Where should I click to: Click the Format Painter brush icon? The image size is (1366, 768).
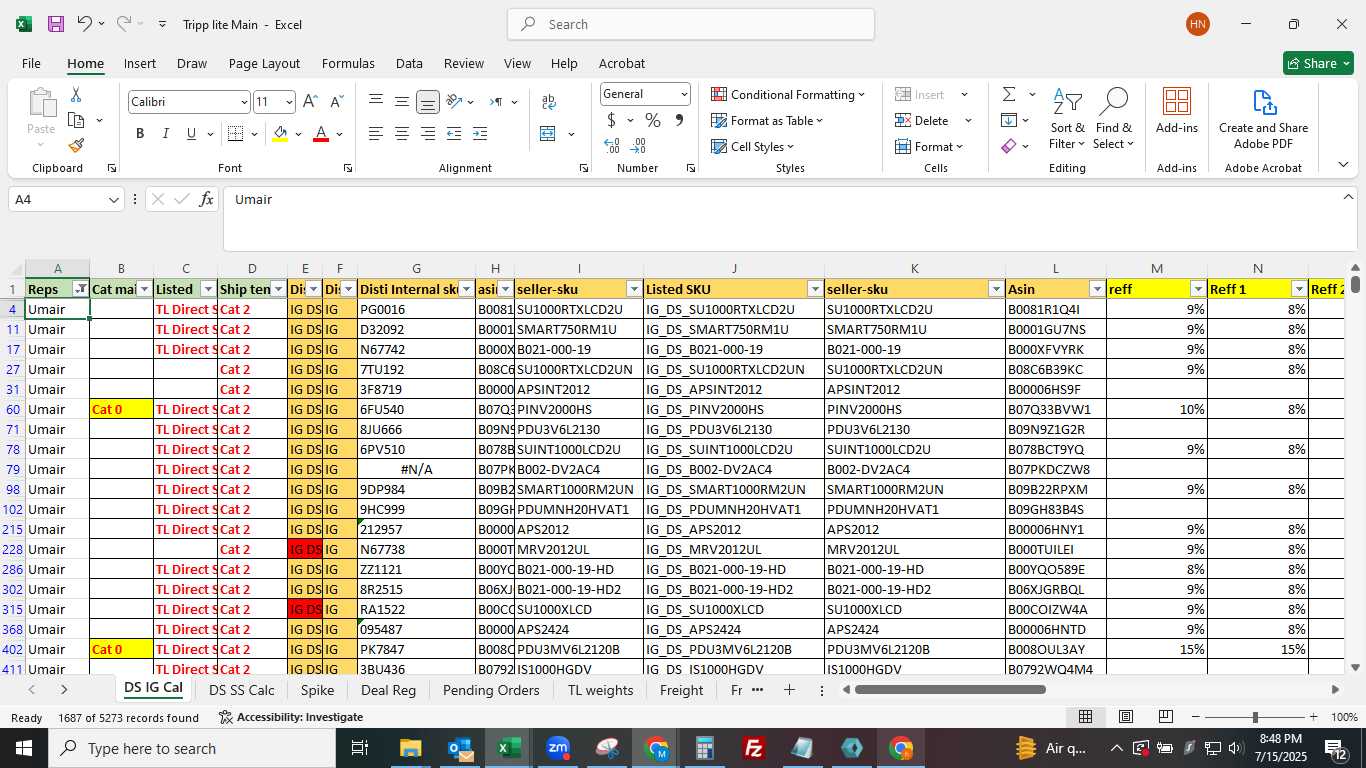point(76,145)
